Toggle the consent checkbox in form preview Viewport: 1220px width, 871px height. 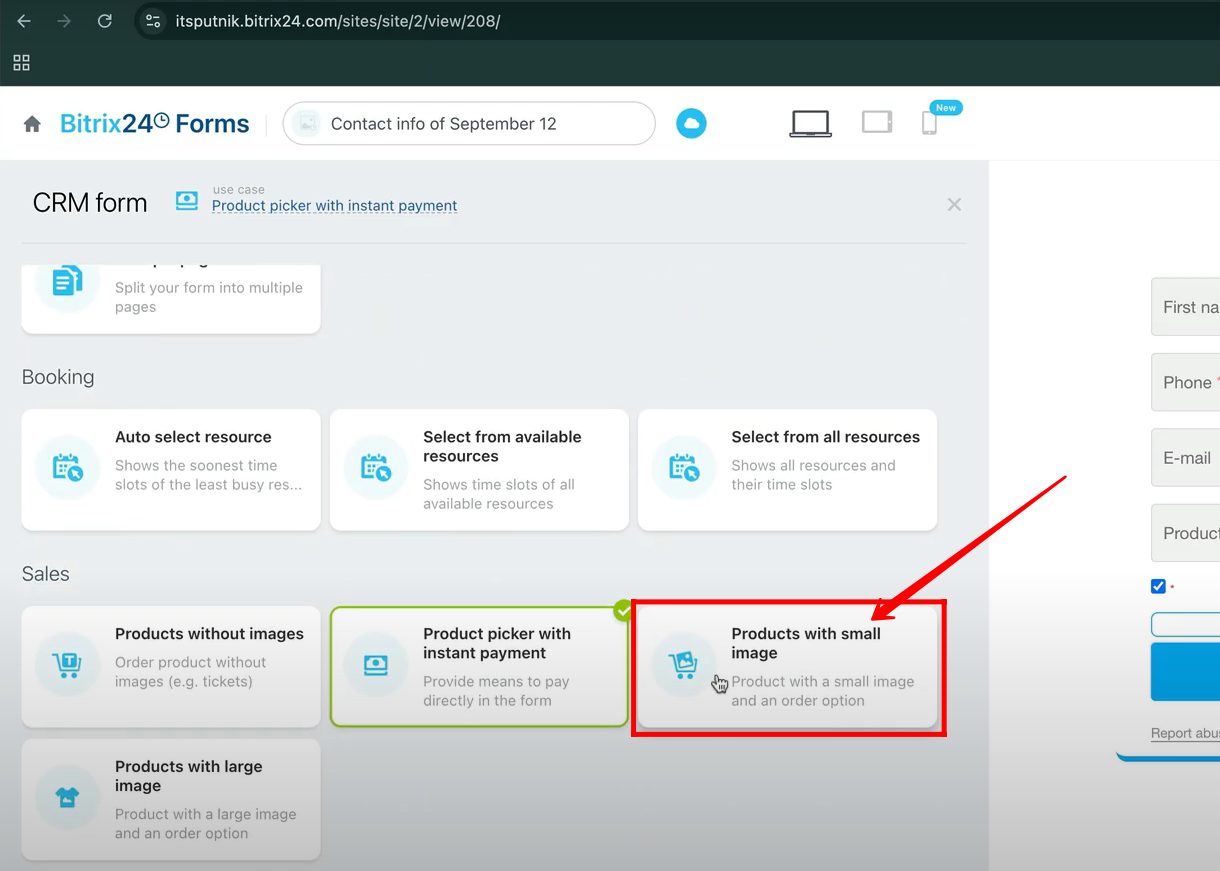pos(1158,586)
